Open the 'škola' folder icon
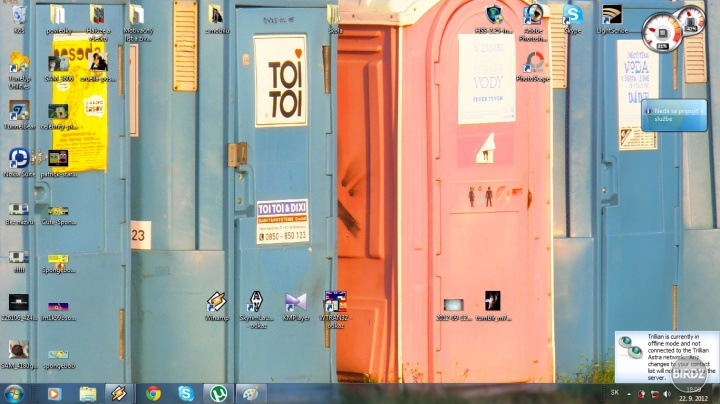The height and width of the screenshot is (404, 720). [334, 18]
